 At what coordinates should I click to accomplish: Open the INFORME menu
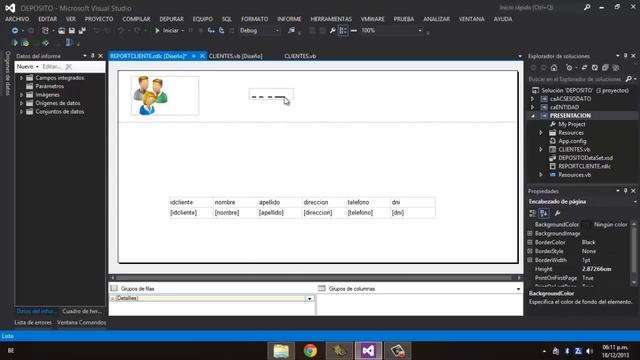pos(289,19)
